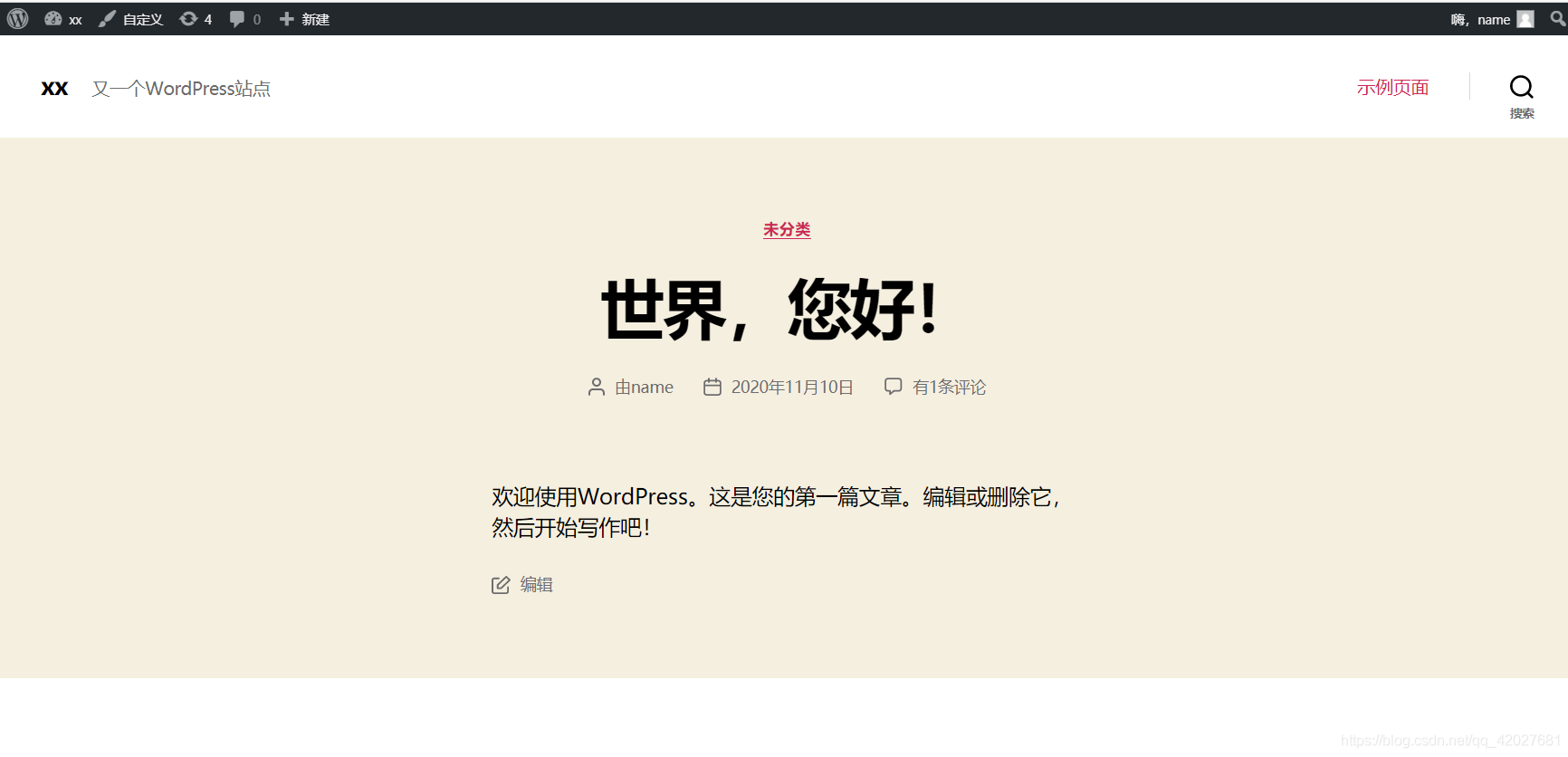1568x757 pixels.
Task: Click the plus icon for 新建
Action: click(x=287, y=19)
